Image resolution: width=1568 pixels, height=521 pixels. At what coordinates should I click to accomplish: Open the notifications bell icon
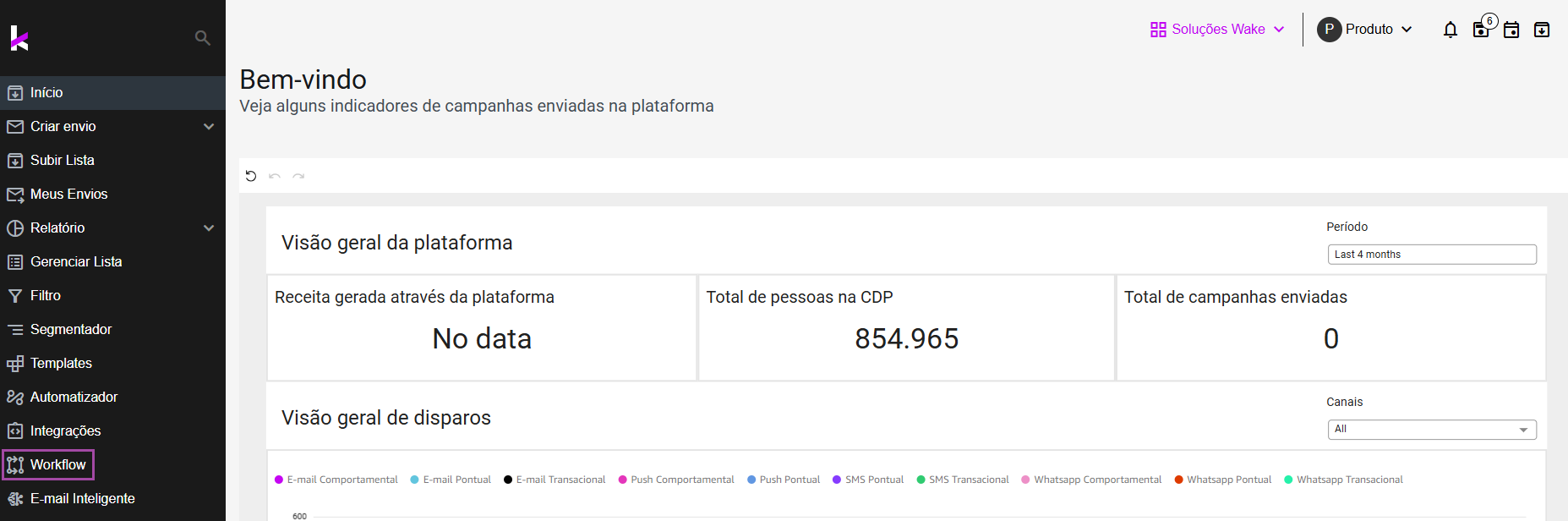[x=1451, y=30]
